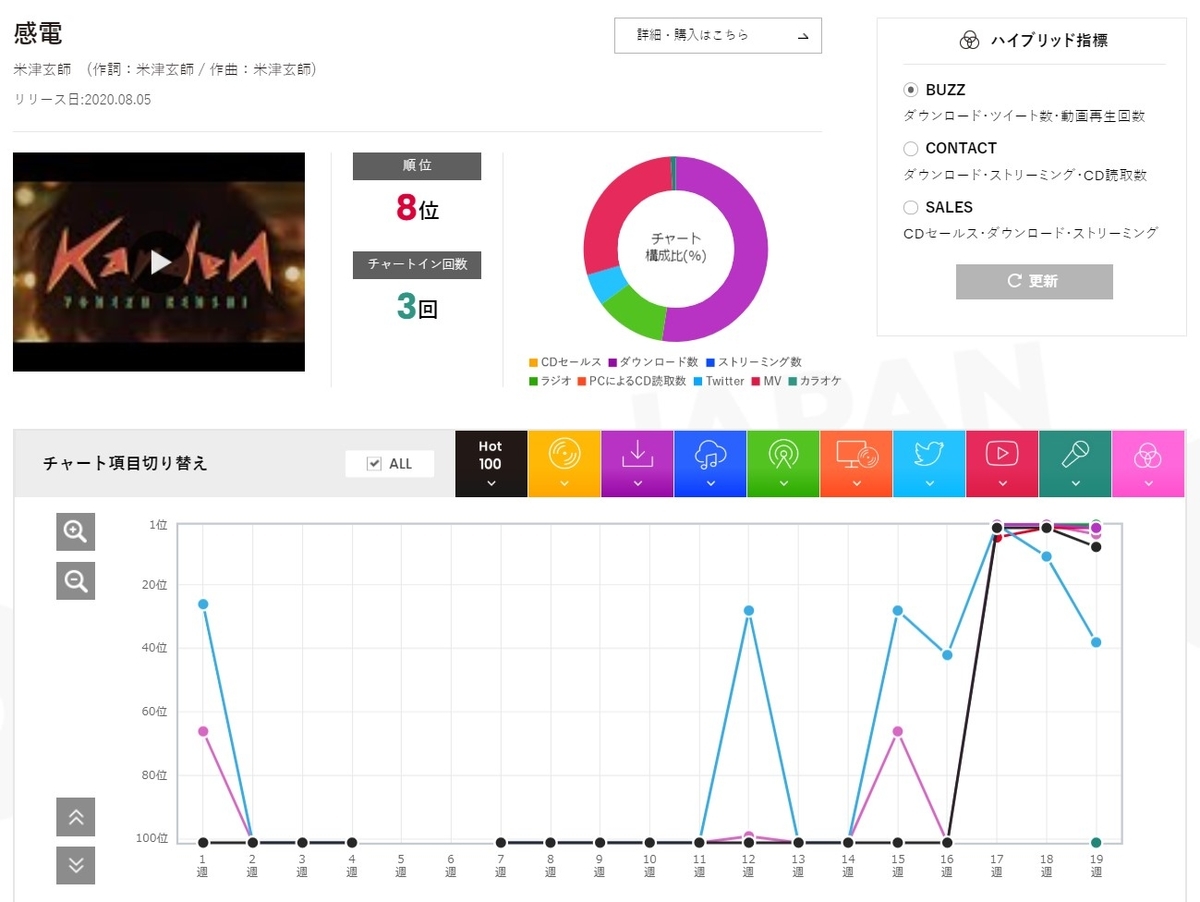Click the チャート項目切り替え label
This screenshot has height=902, width=1200.
click(x=125, y=464)
